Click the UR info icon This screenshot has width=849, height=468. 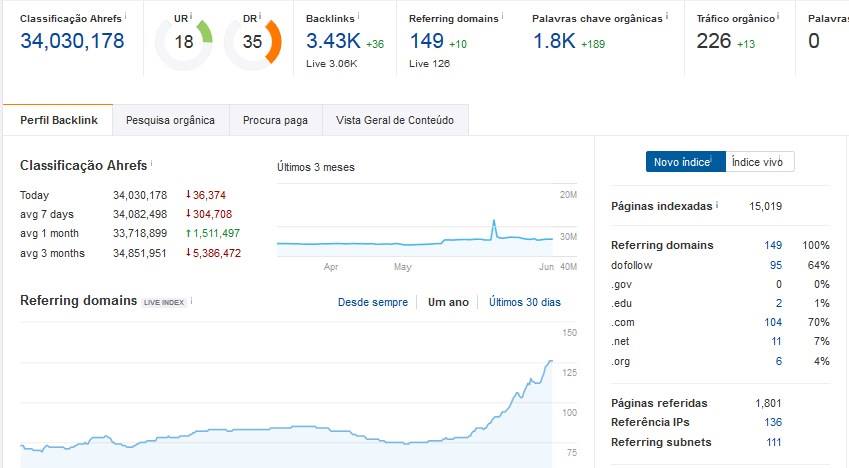191,16
